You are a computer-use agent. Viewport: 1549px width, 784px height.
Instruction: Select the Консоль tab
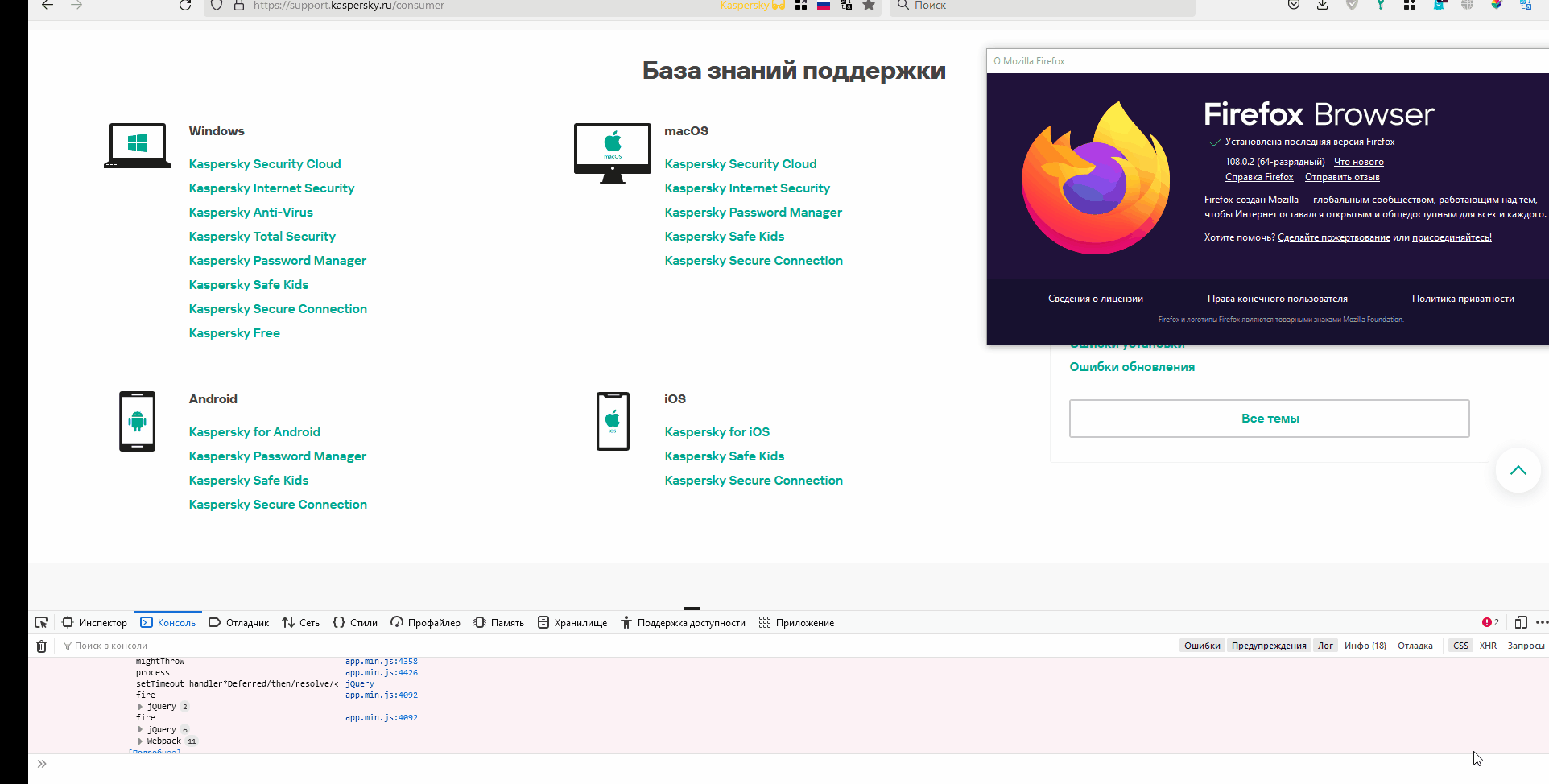(167, 623)
